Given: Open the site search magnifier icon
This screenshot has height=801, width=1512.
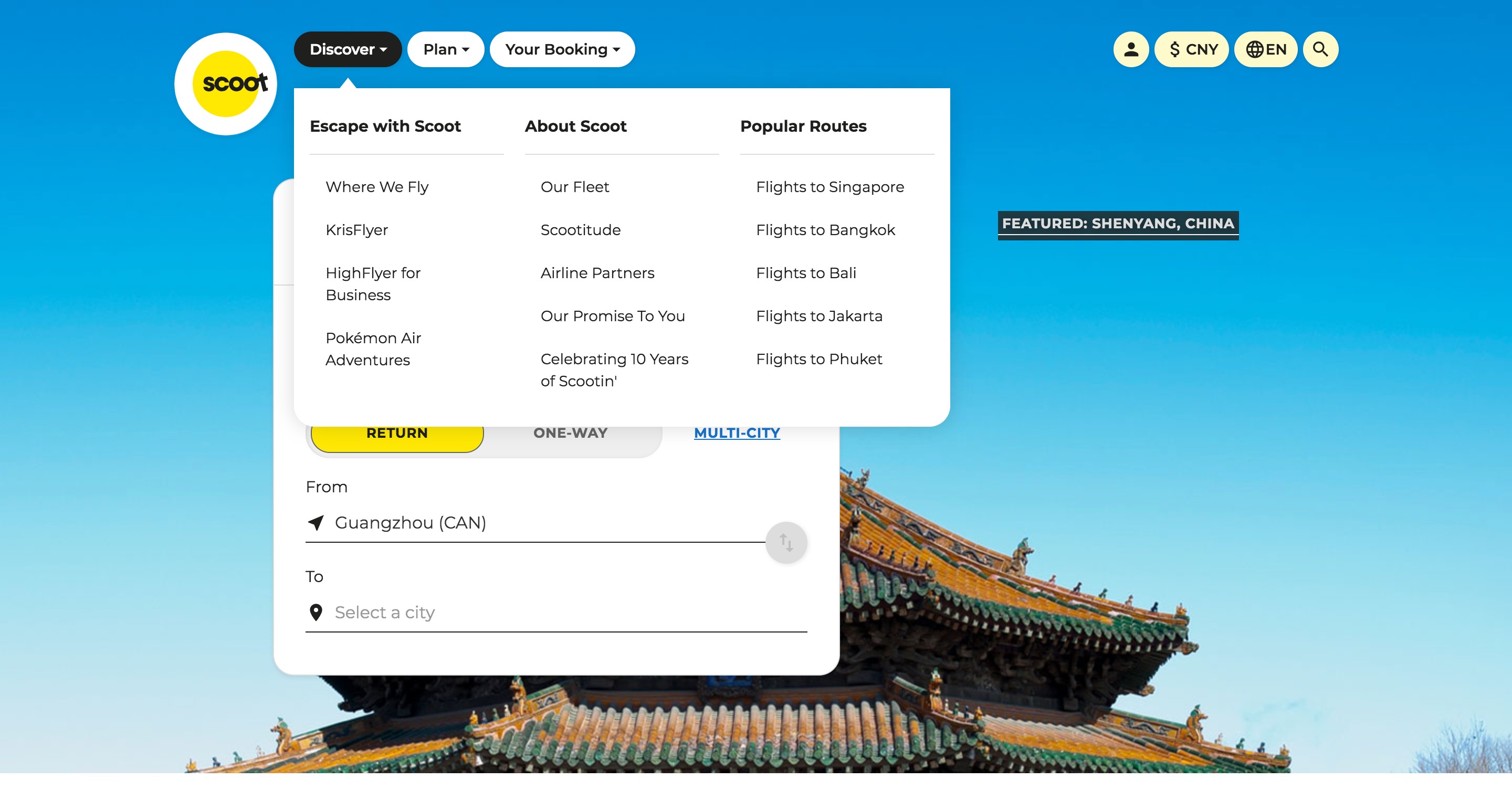Looking at the screenshot, I should [1320, 49].
